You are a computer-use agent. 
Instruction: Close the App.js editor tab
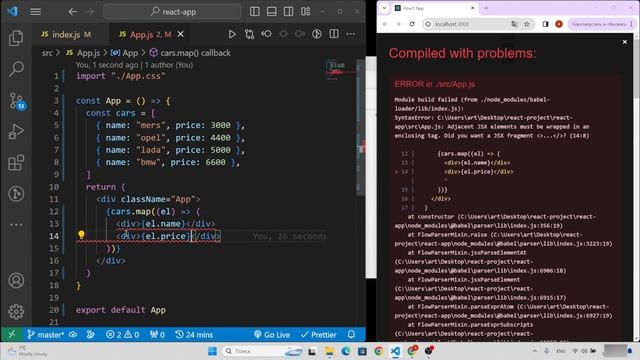point(180,34)
